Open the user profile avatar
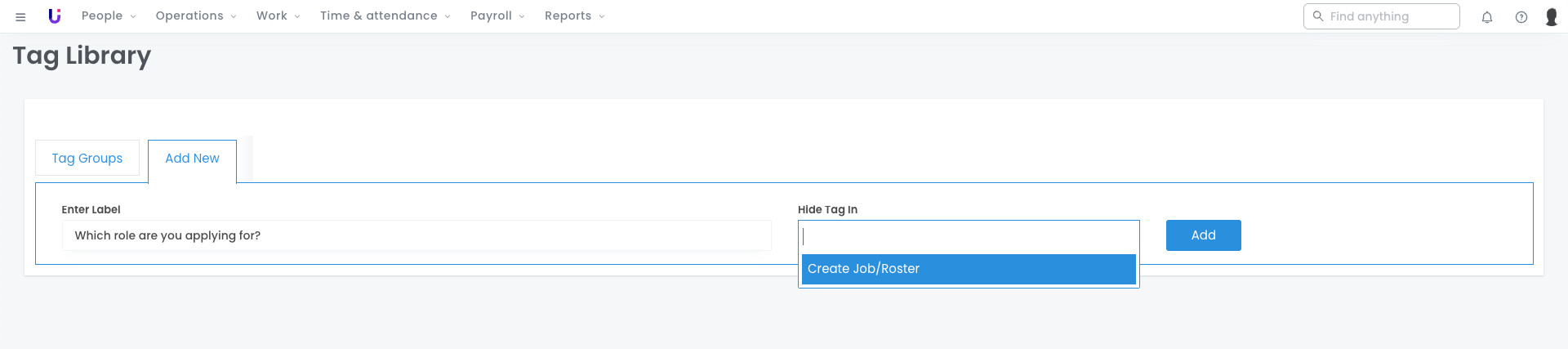The height and width of the screenshot is (349, 1568). click(x=1552, y=17)
